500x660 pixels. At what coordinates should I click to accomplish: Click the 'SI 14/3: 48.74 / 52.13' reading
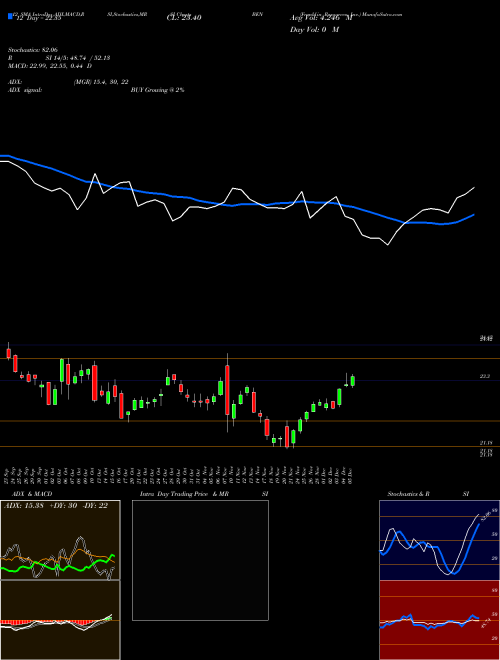point(78,58)
